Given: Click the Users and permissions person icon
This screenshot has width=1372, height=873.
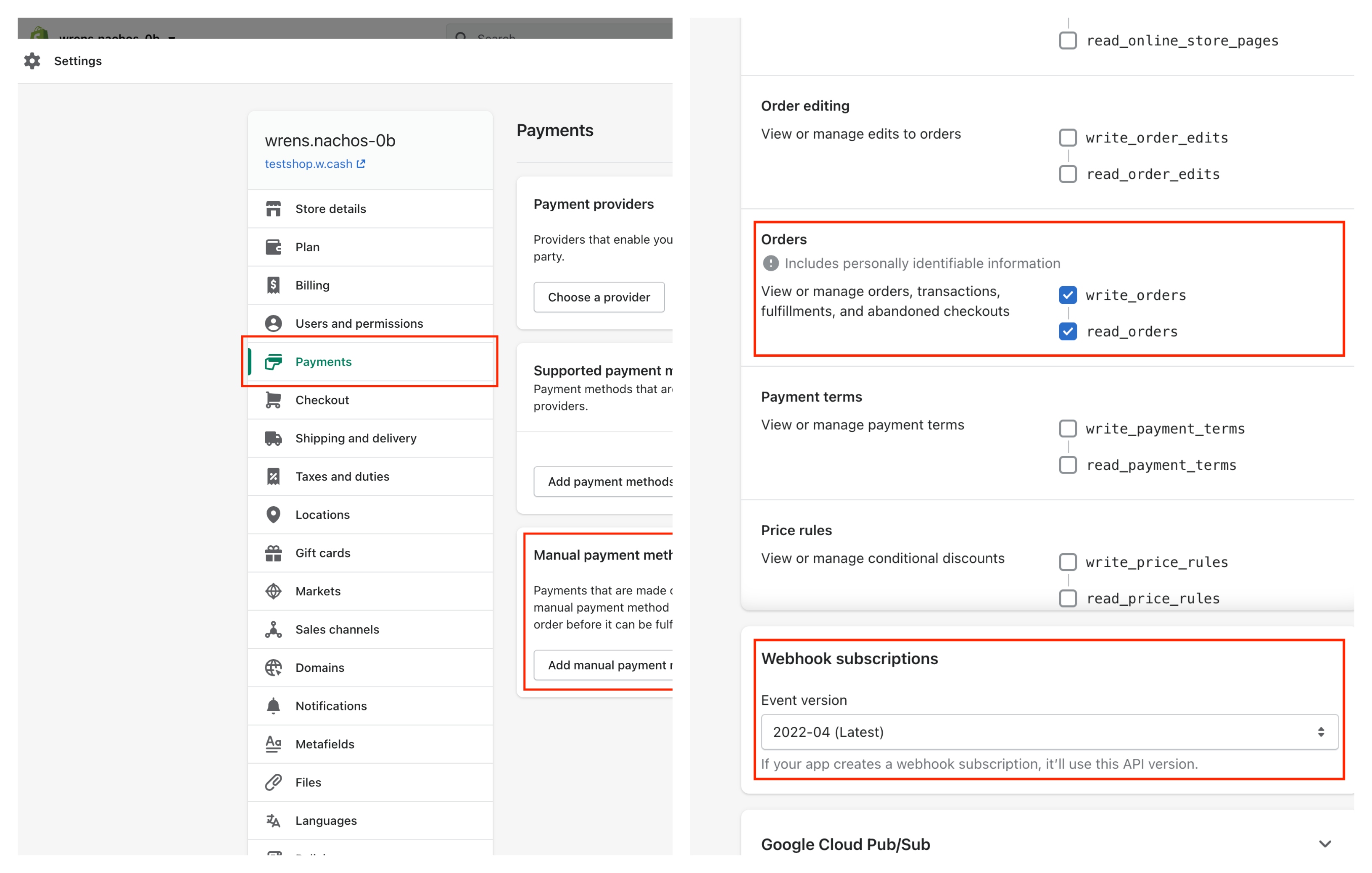Looking at the screenshot, I should (274, 323).
